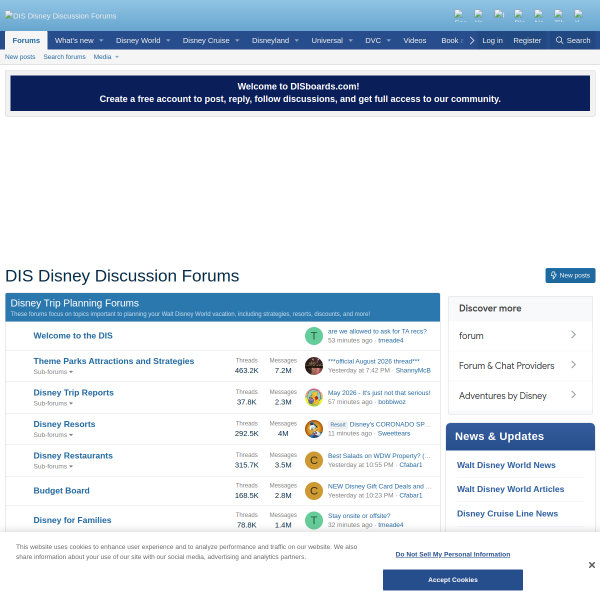Click Disney Cruise Line News link

tap(507, 514)
